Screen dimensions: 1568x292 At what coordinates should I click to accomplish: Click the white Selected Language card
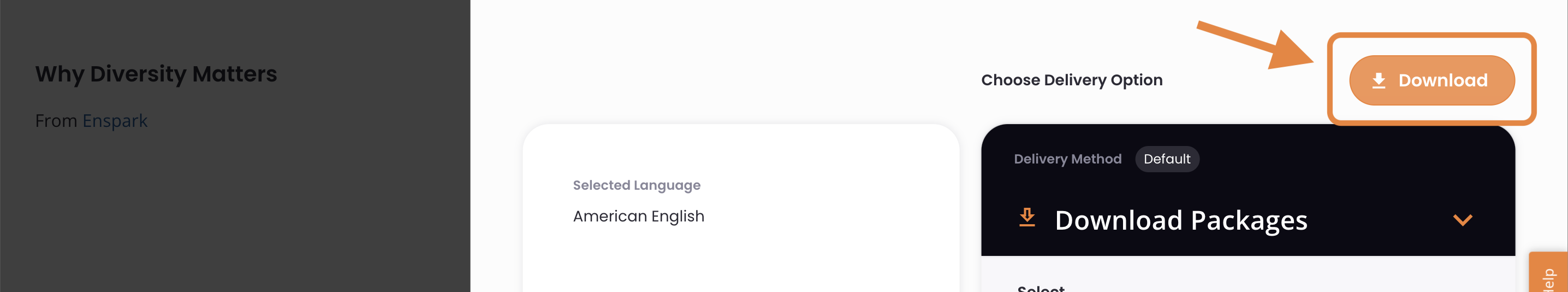tap(741, 208)
